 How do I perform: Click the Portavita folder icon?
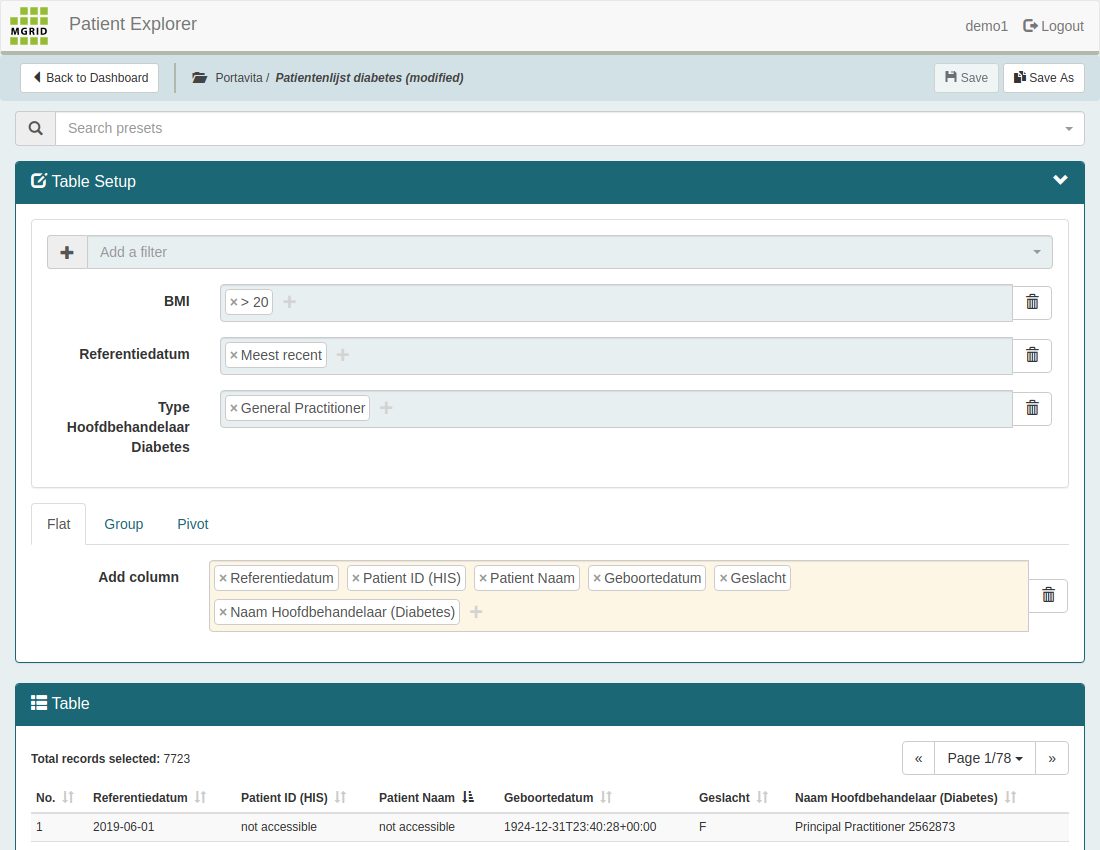pyautogui.click(x=199, y=78)
